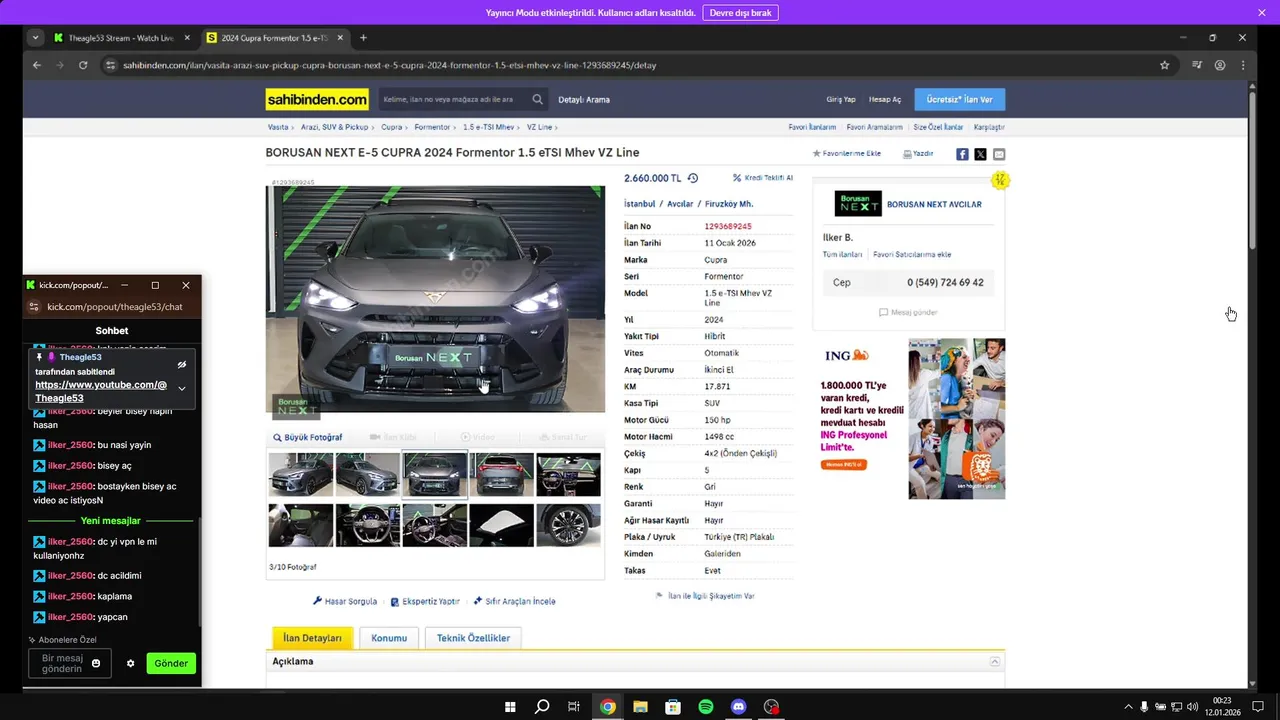Click Sıfır Araçları İncele link
1280x720 pixels.
point(513,601)
